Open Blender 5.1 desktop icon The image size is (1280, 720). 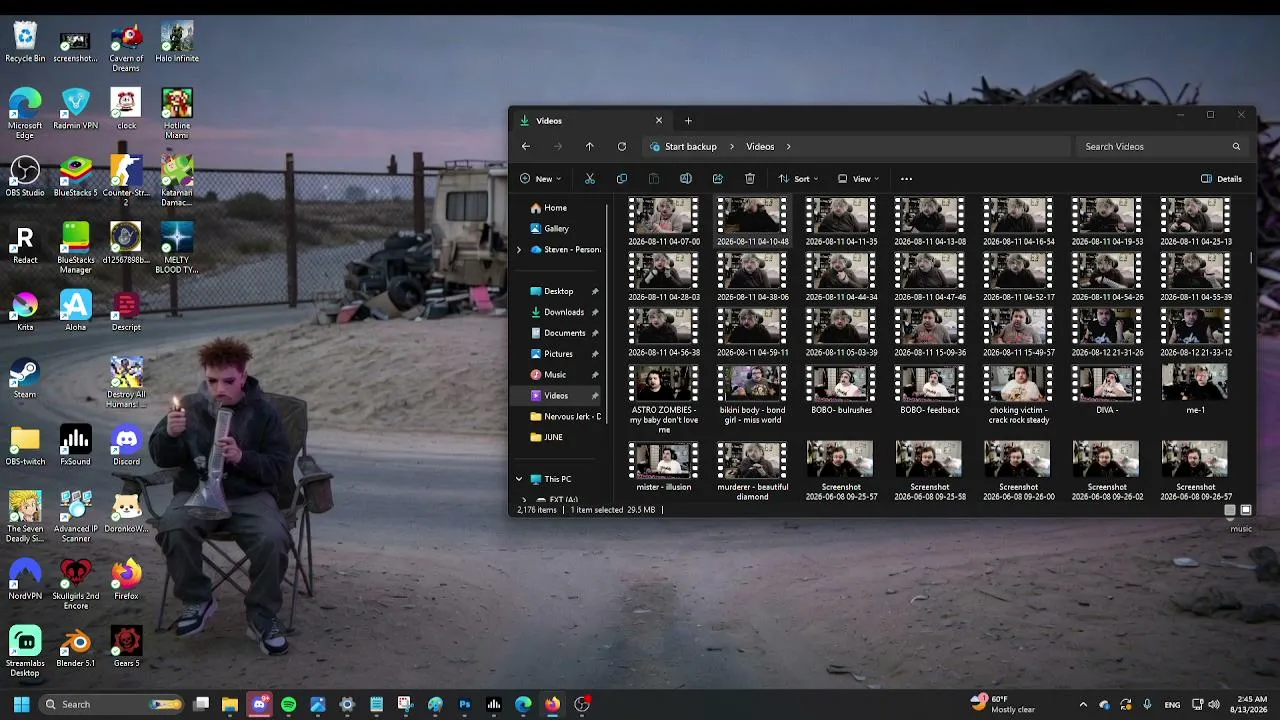tap(76, 647)
